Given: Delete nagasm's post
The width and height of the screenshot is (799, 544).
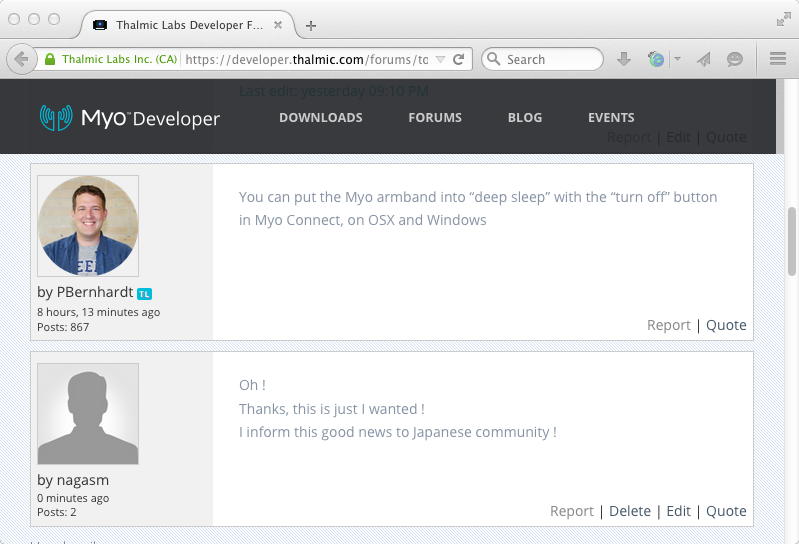Looking at the screenshot, I should coord(630,511).
